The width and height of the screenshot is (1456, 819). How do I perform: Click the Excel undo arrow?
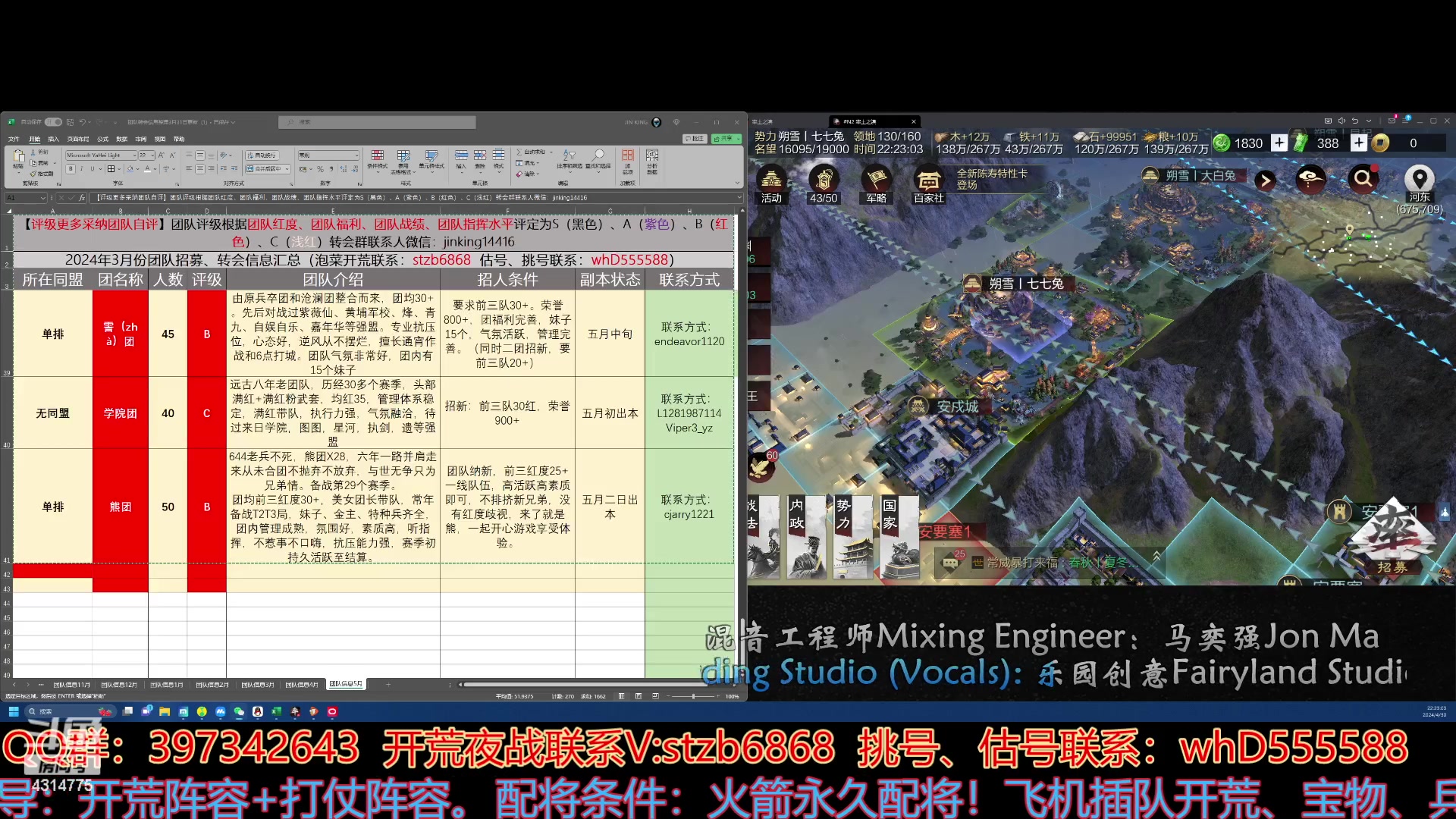[83, 122]
